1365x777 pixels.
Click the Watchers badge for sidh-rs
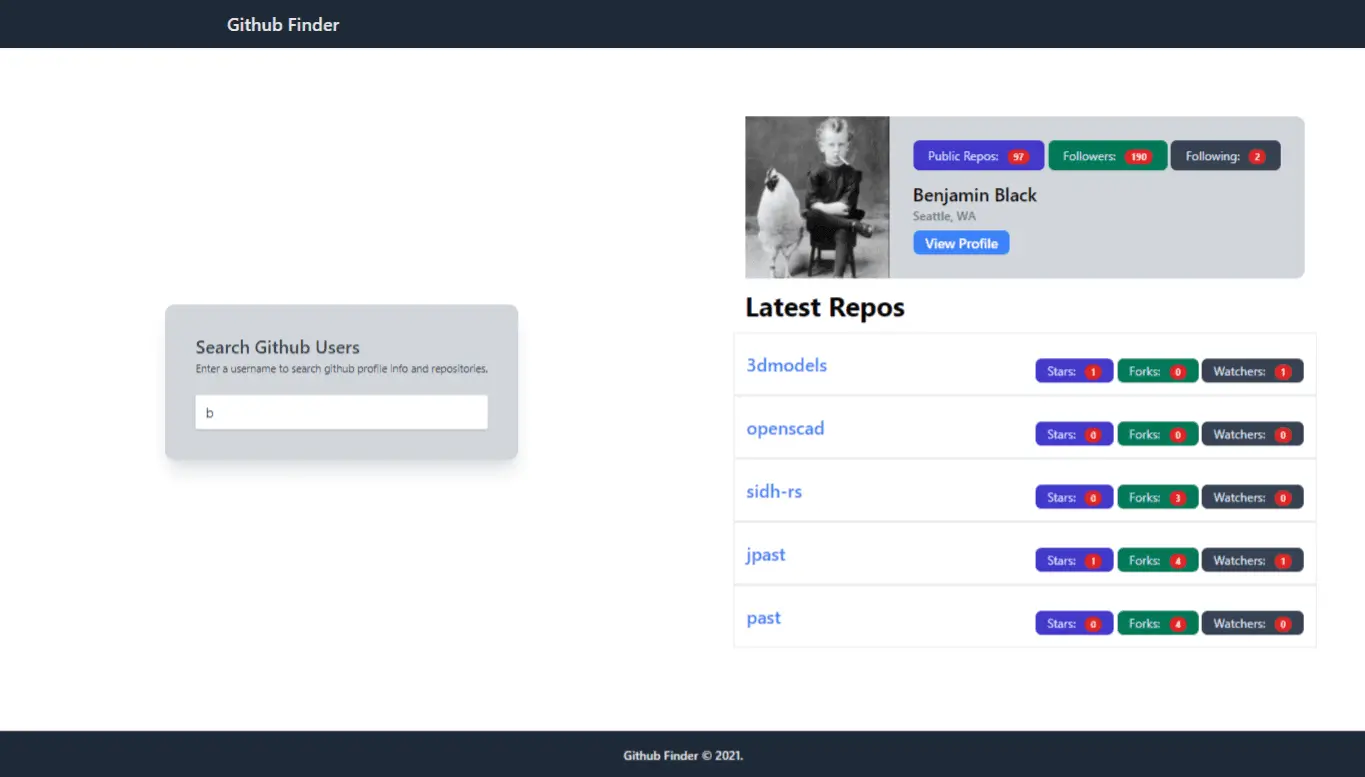1252,496
